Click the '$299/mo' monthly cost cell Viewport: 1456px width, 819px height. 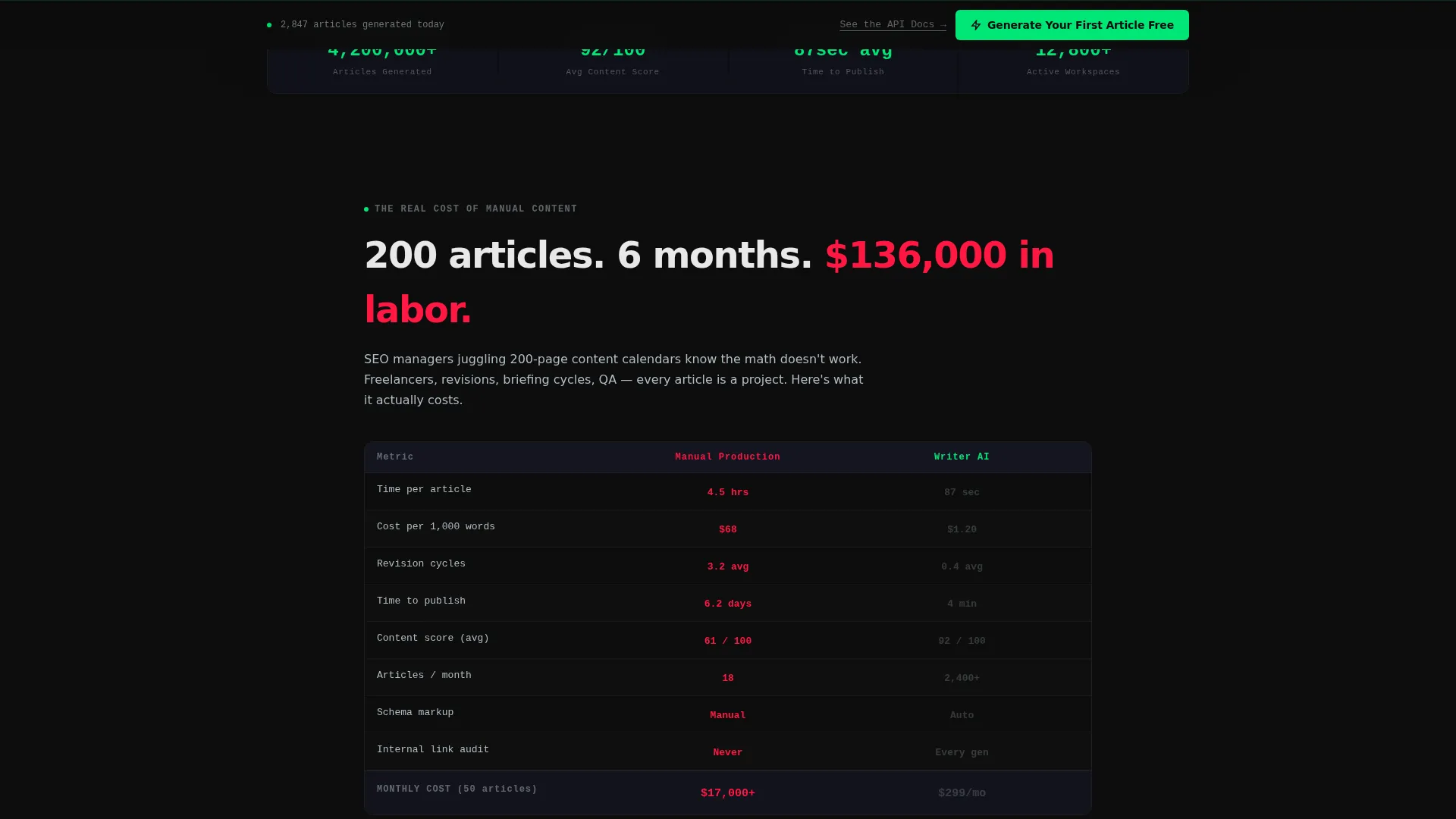point(962,793)
